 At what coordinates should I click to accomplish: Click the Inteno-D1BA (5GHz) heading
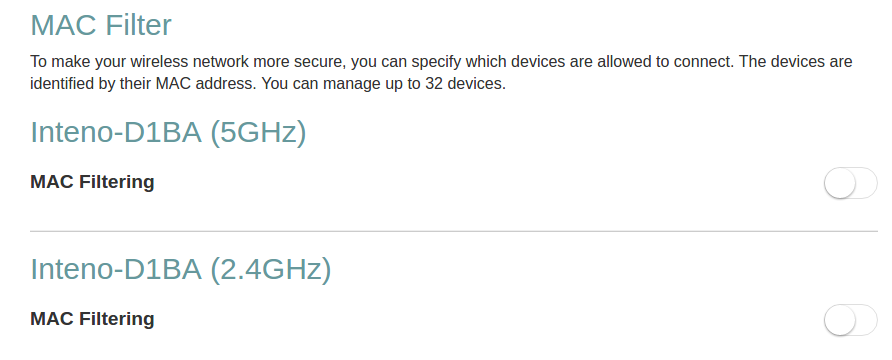click(168, 132)
